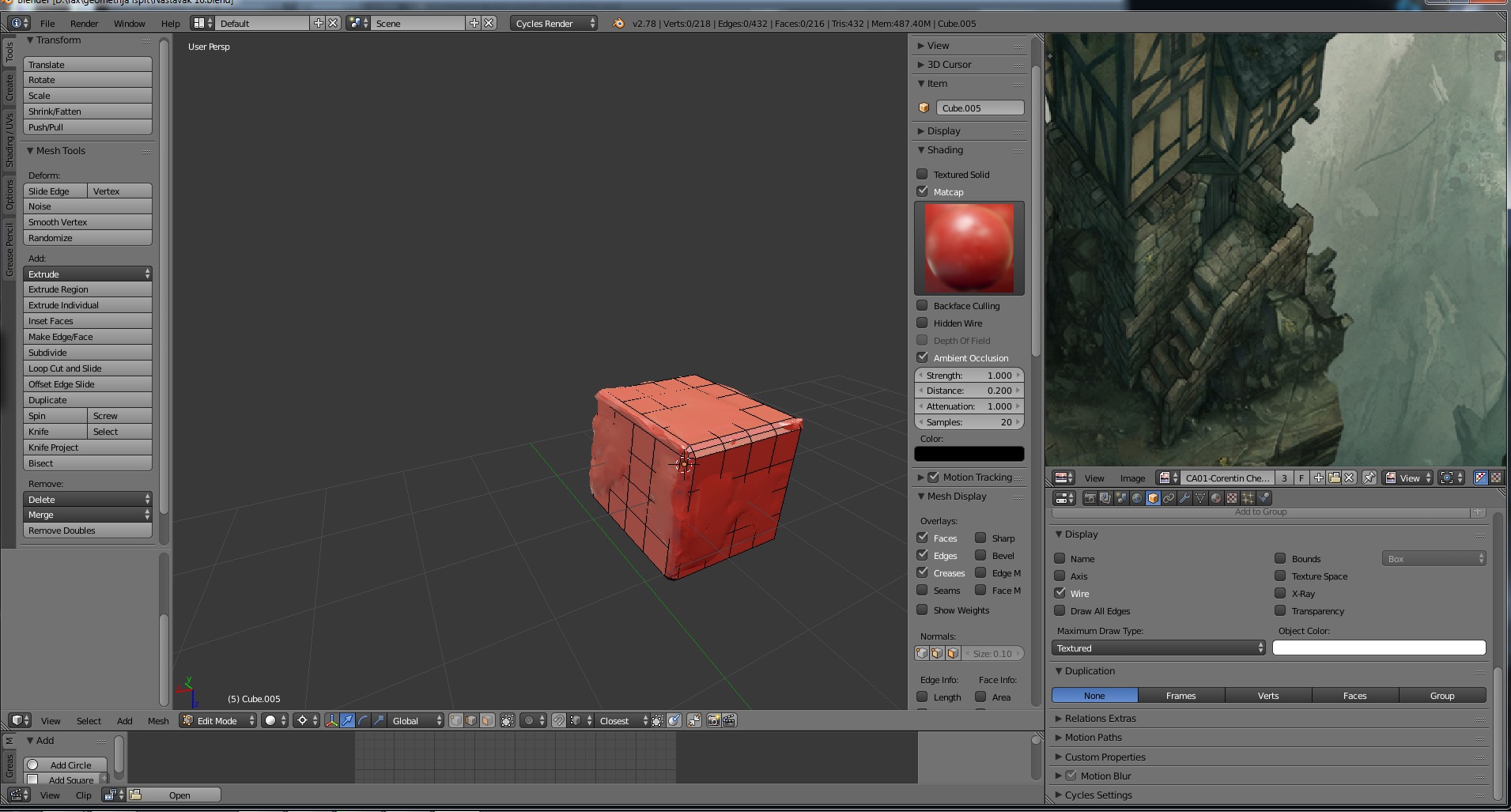Open the Cycles Render engine dropdown
1511x812 pixels.
(x=553, y=24)
